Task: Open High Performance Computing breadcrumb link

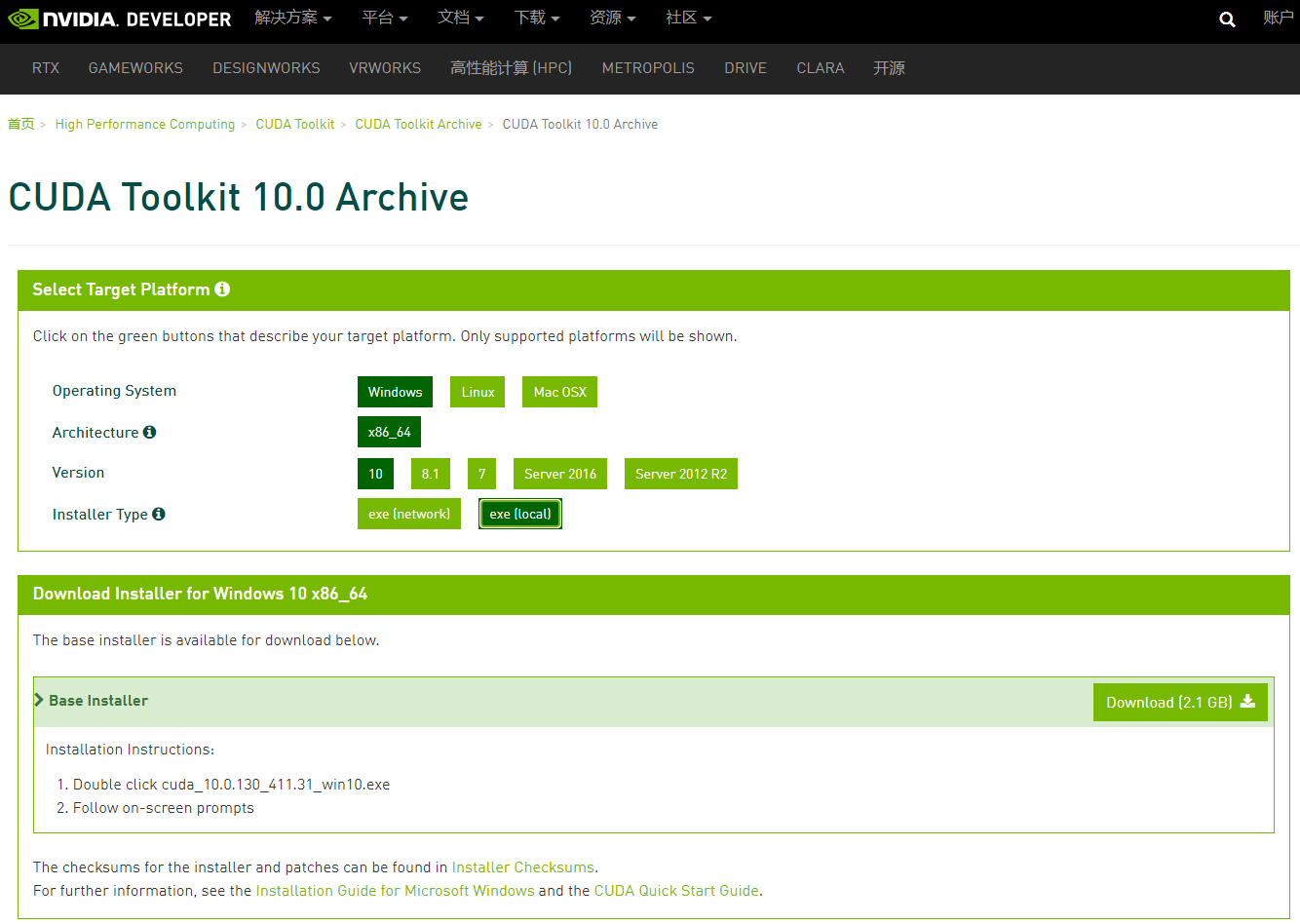Action: tap(145, 124)
